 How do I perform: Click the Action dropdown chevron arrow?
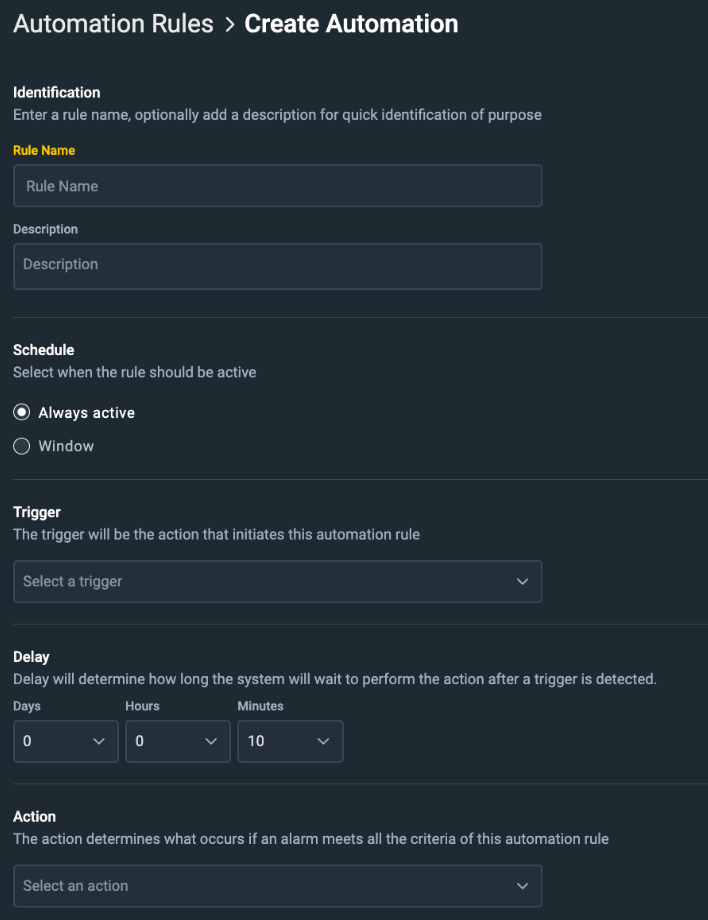tap(522, 886)
